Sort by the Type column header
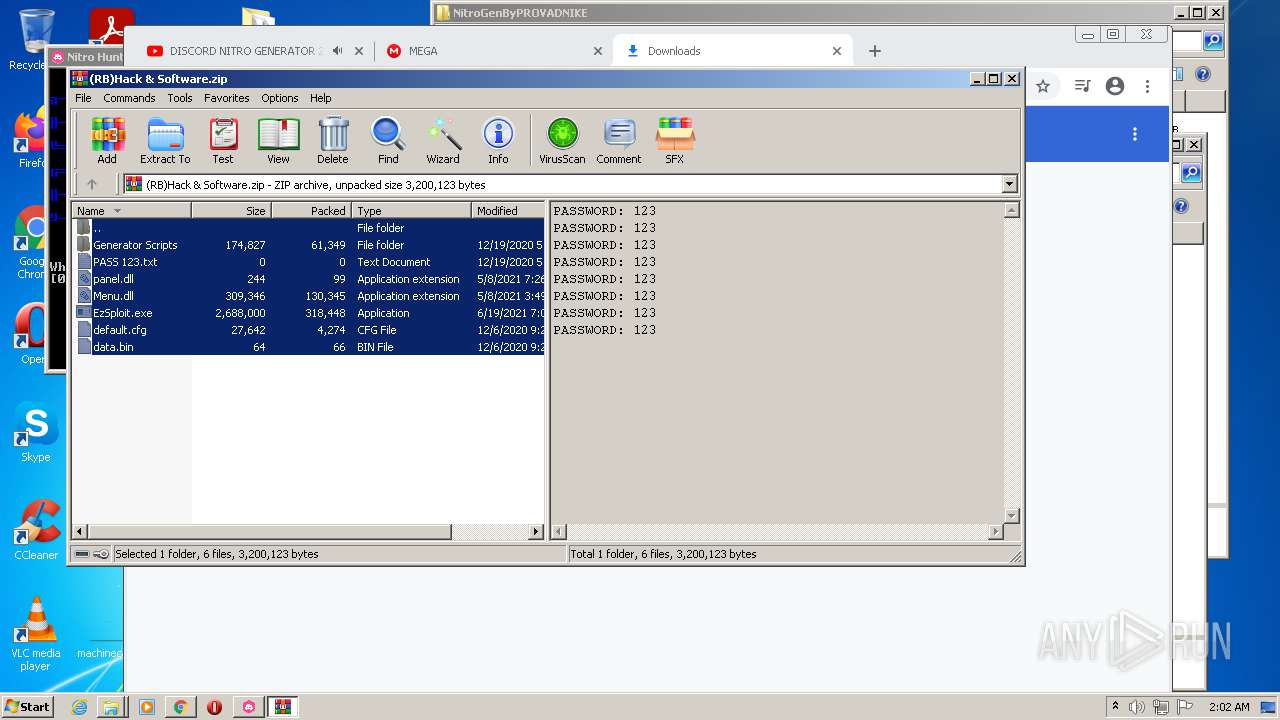 pos(411,211)
